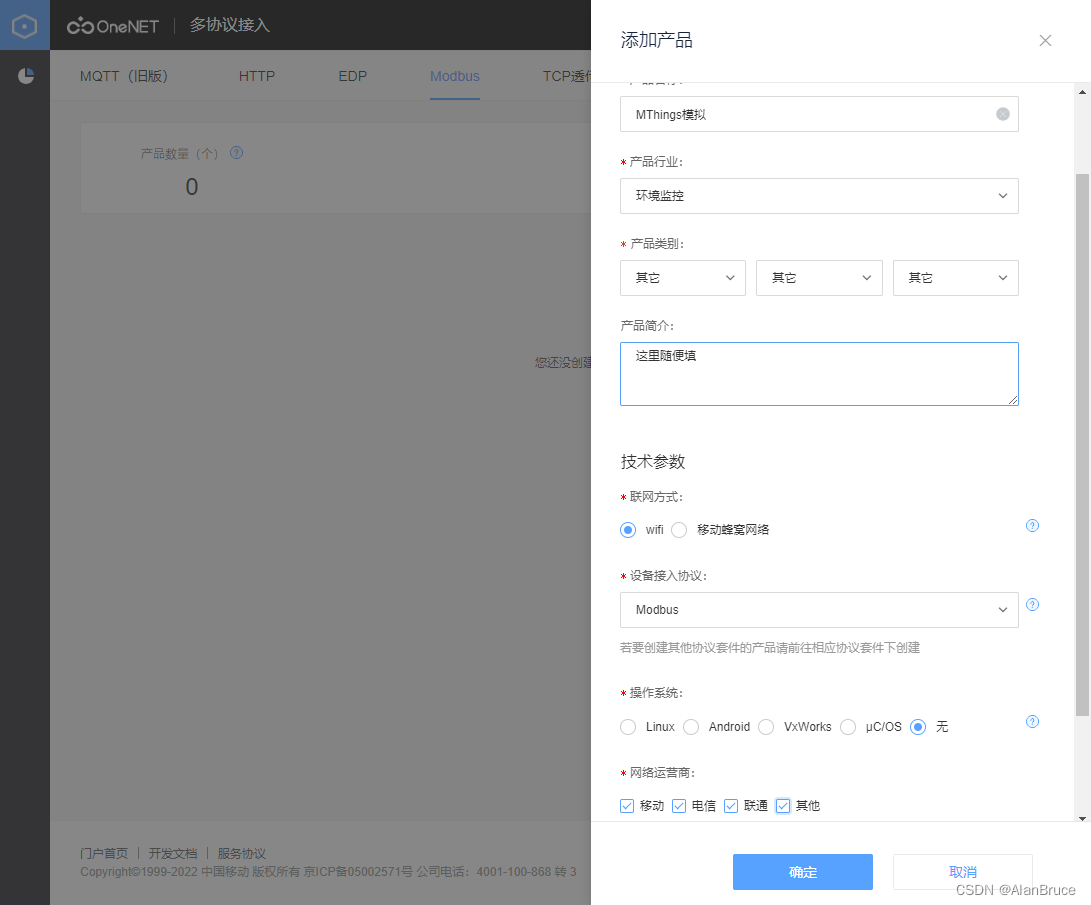
Task: Click the scrollbar down arrow
Action: coord(1082,818)
